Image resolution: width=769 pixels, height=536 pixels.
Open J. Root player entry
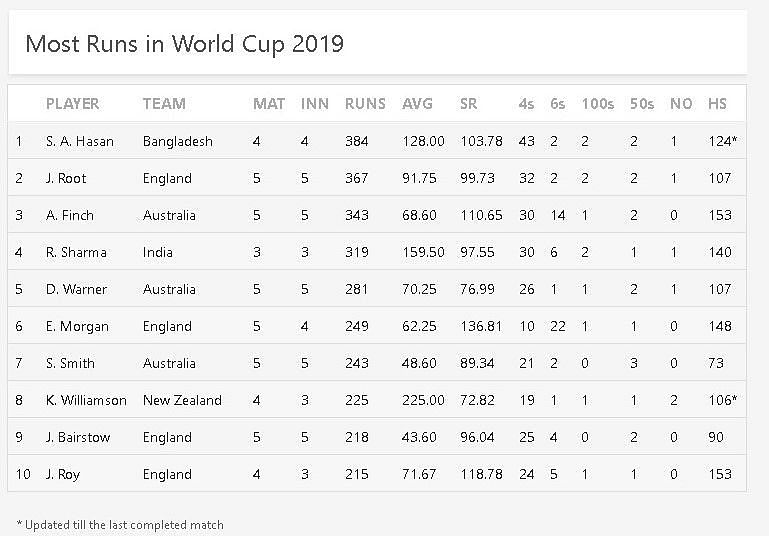66,178
